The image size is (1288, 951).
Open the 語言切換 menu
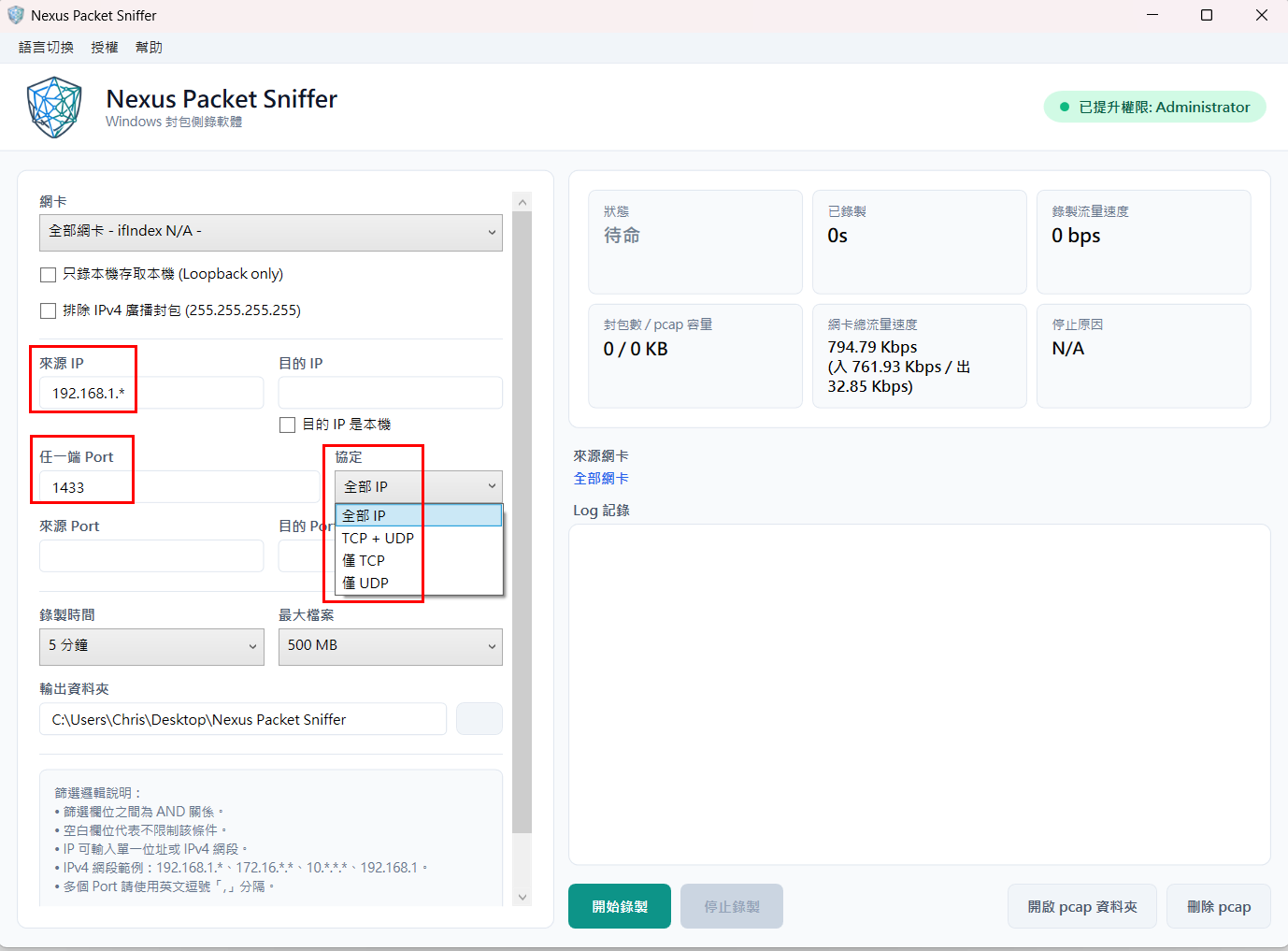(x=46, y=48)
